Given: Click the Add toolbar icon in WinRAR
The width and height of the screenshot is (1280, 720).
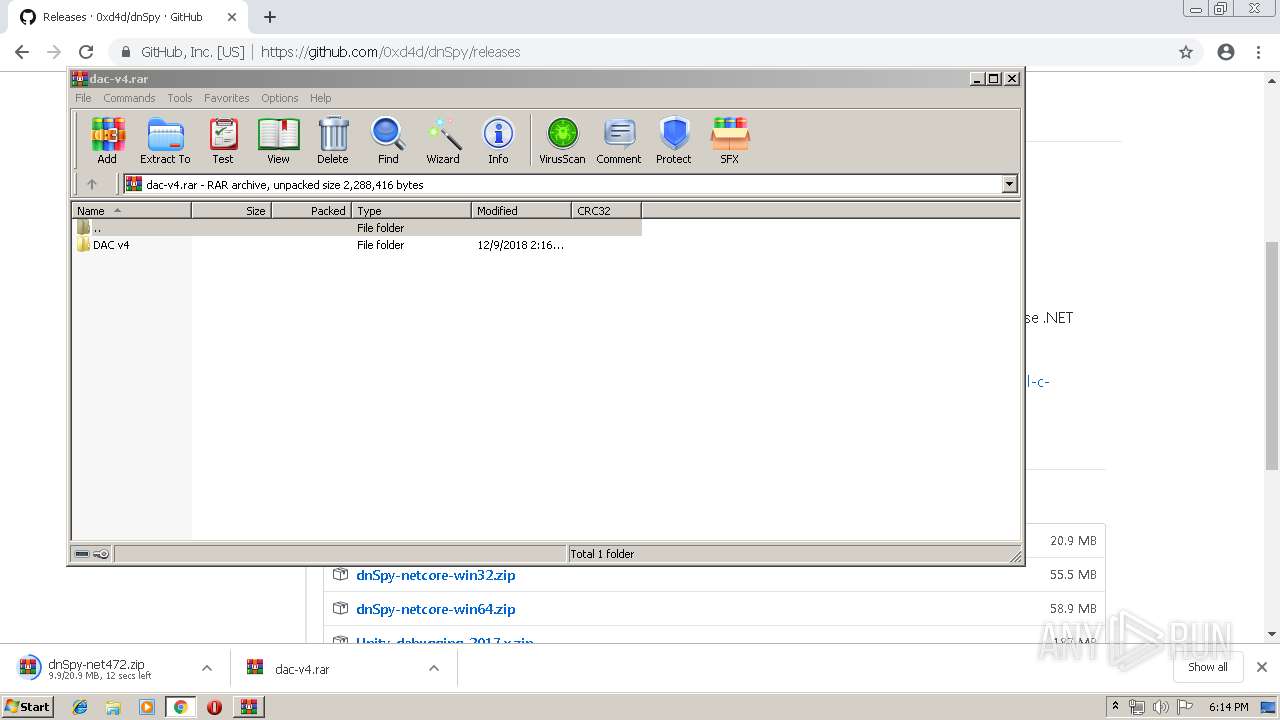Looking at the screenshot, I should click(107, 140).
